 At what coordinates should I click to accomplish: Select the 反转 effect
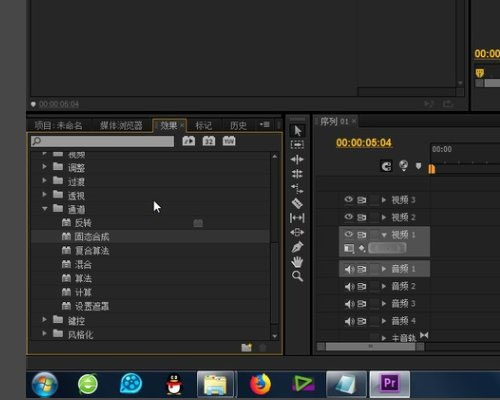coord(83,223)
